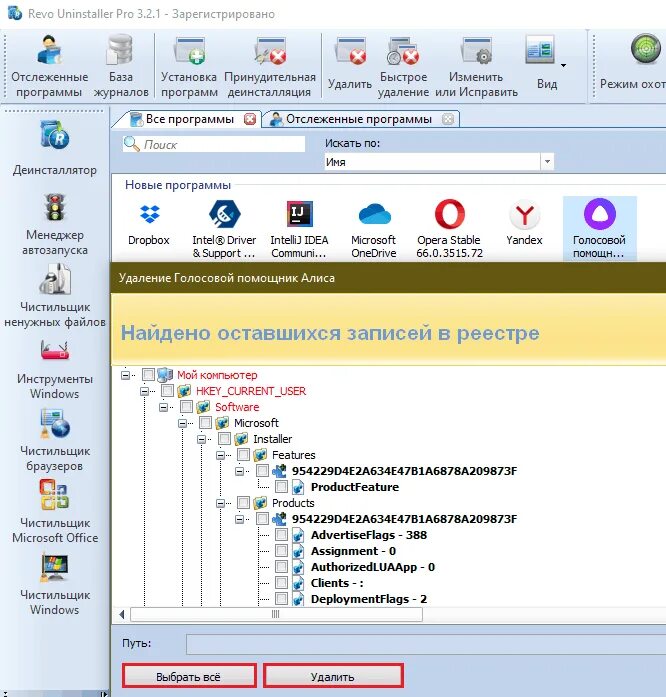Click the scrollbar left arrow
Viewport: 666px width, 697px height.
coord(122,614)
